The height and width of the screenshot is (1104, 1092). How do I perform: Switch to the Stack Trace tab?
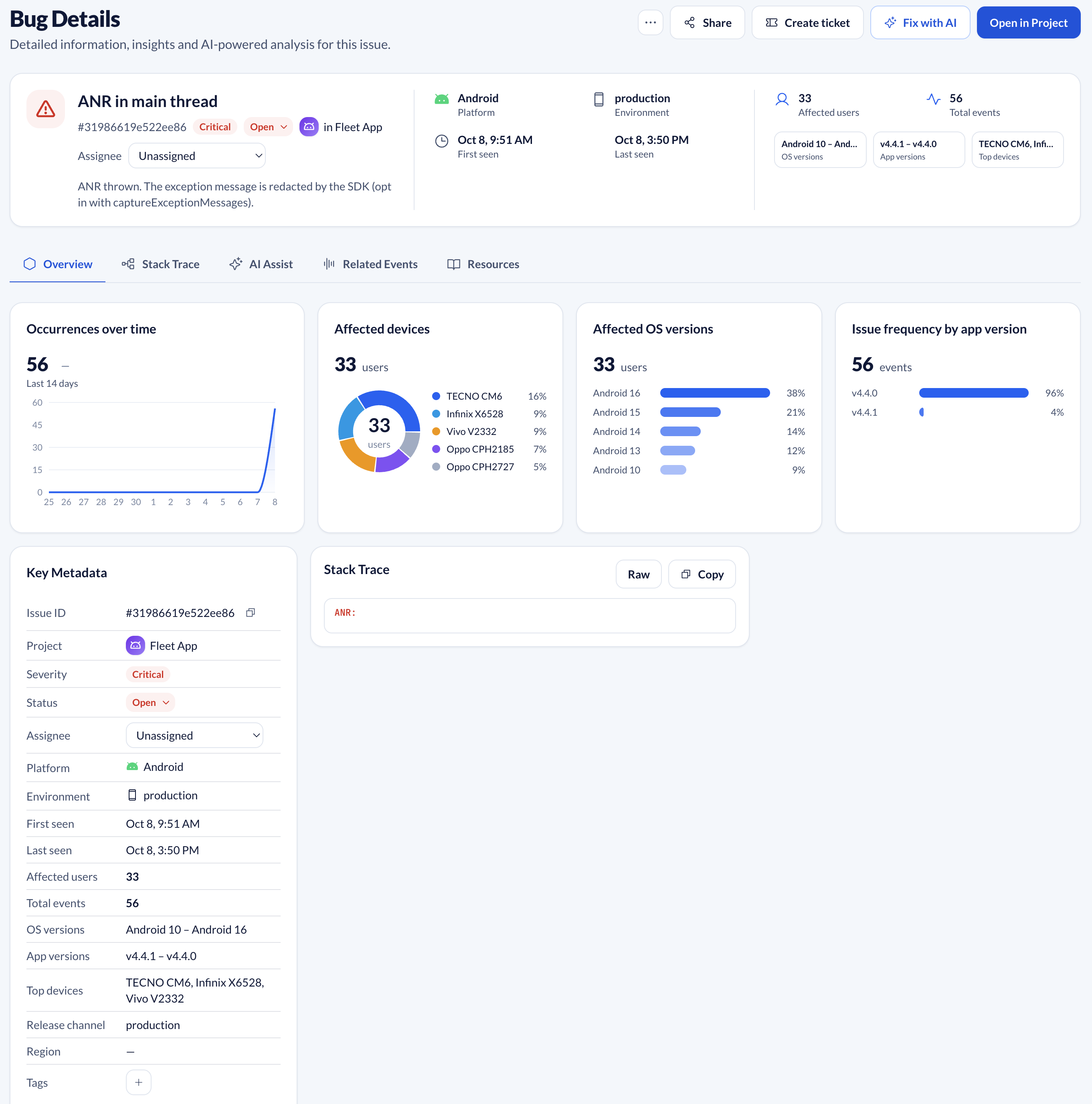pos(160,264)
